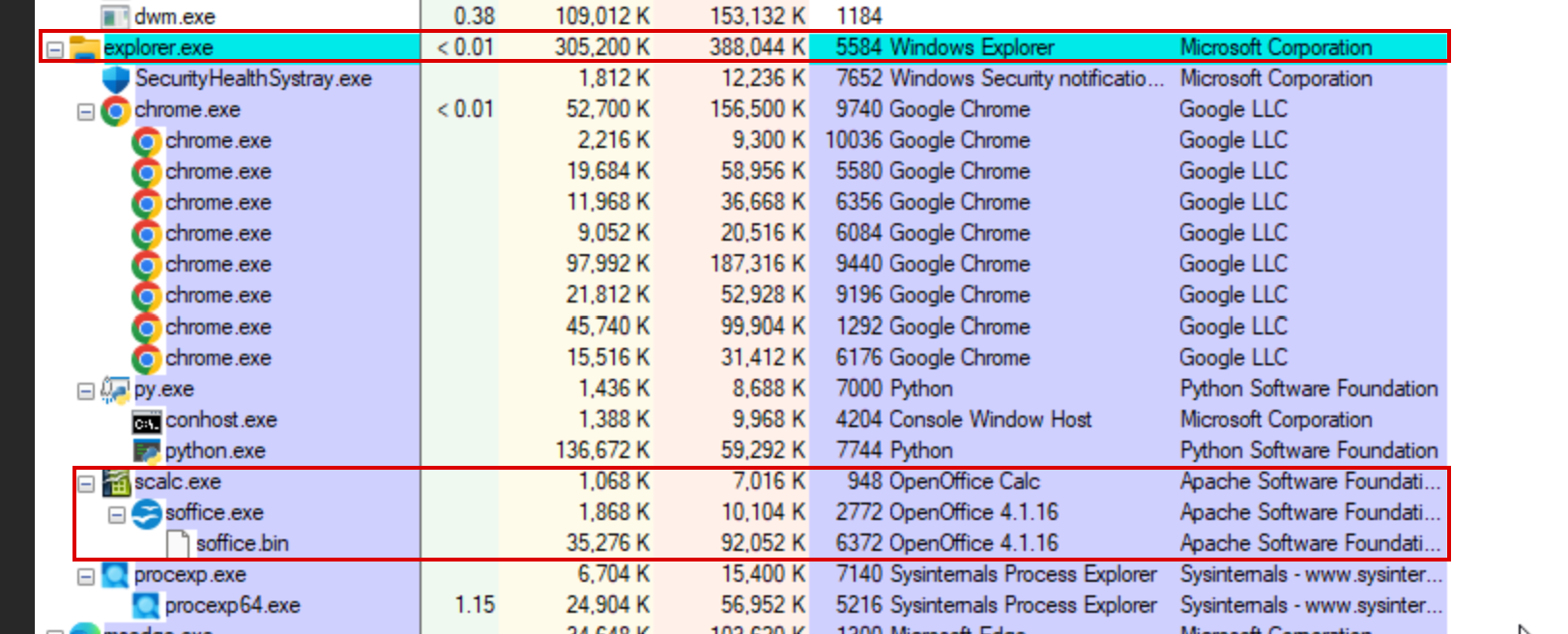Click the 24,904 K value of procexp64.exe
Viewport: 1568px width, 634px height.
(608, 605)
